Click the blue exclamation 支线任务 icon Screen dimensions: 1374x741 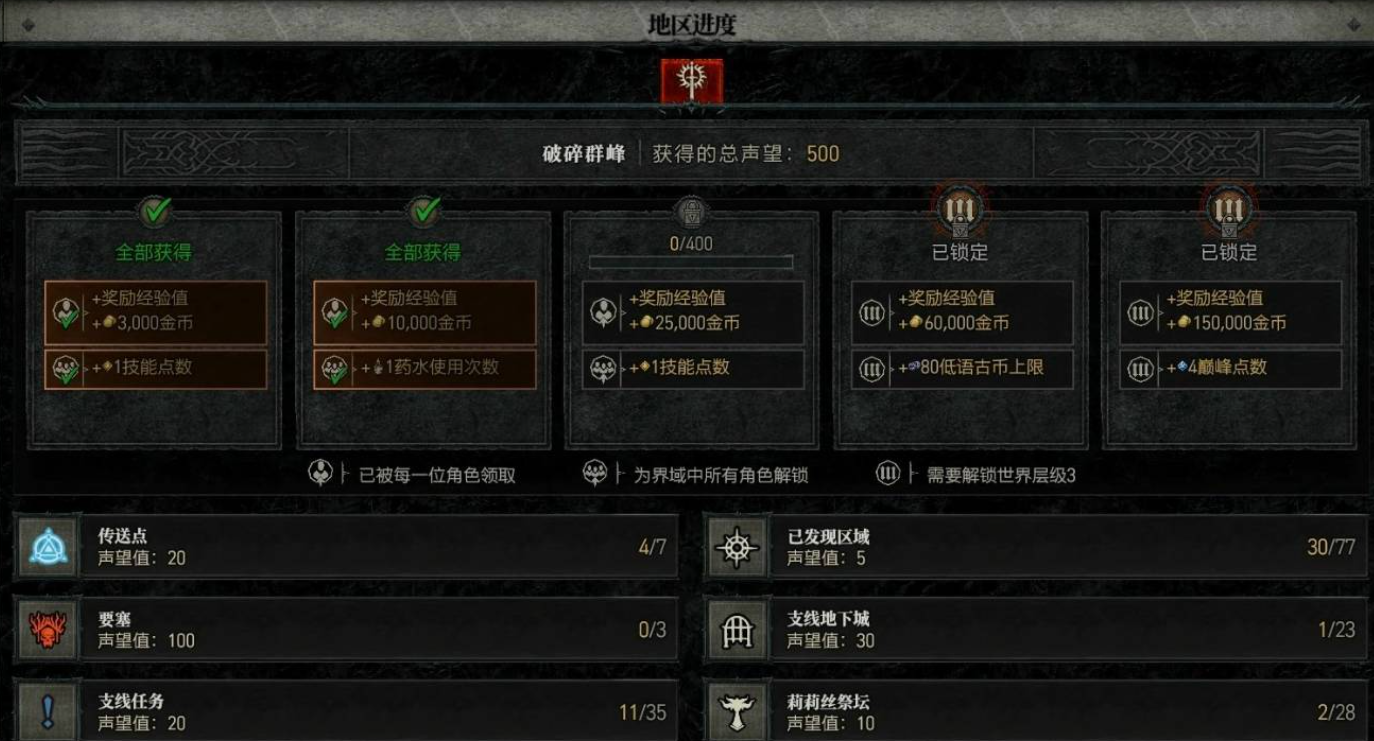point(48,712)
